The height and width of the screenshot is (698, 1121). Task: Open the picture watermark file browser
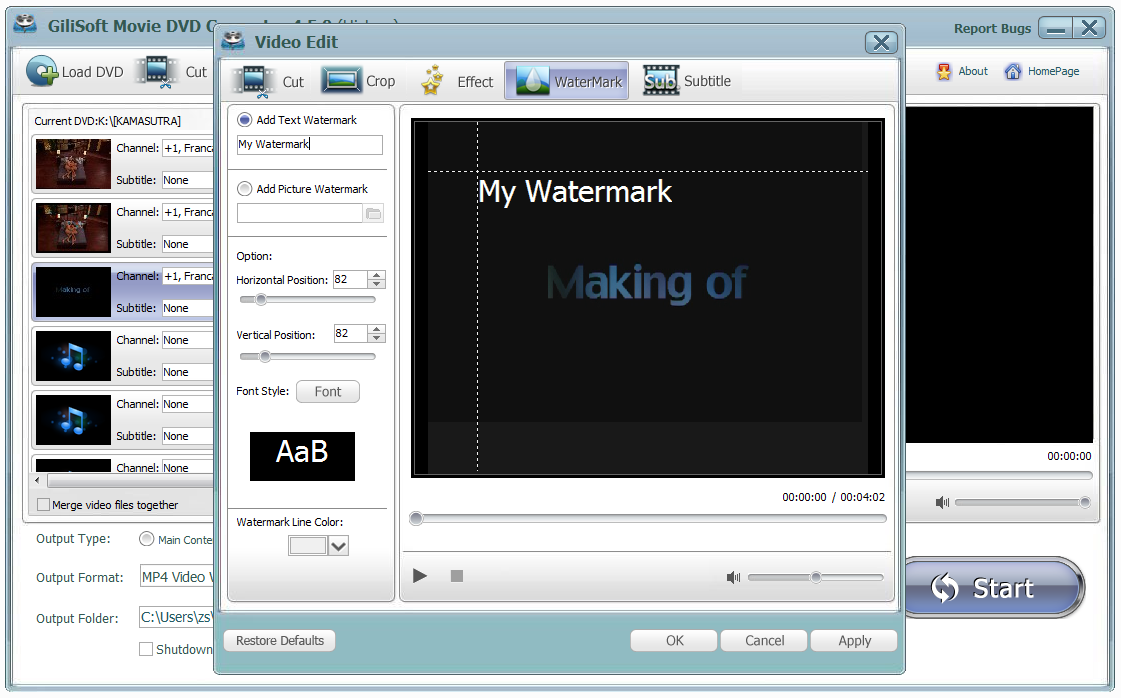pyautogui.click(x=373, y=213)
